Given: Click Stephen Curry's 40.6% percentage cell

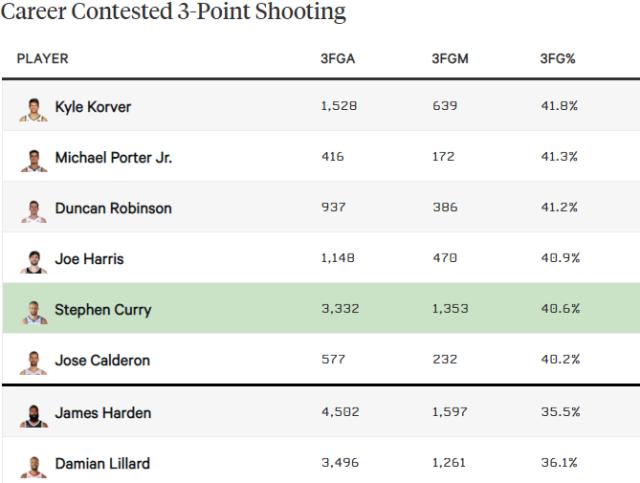Looking at the screenshot, I should 560,310.
